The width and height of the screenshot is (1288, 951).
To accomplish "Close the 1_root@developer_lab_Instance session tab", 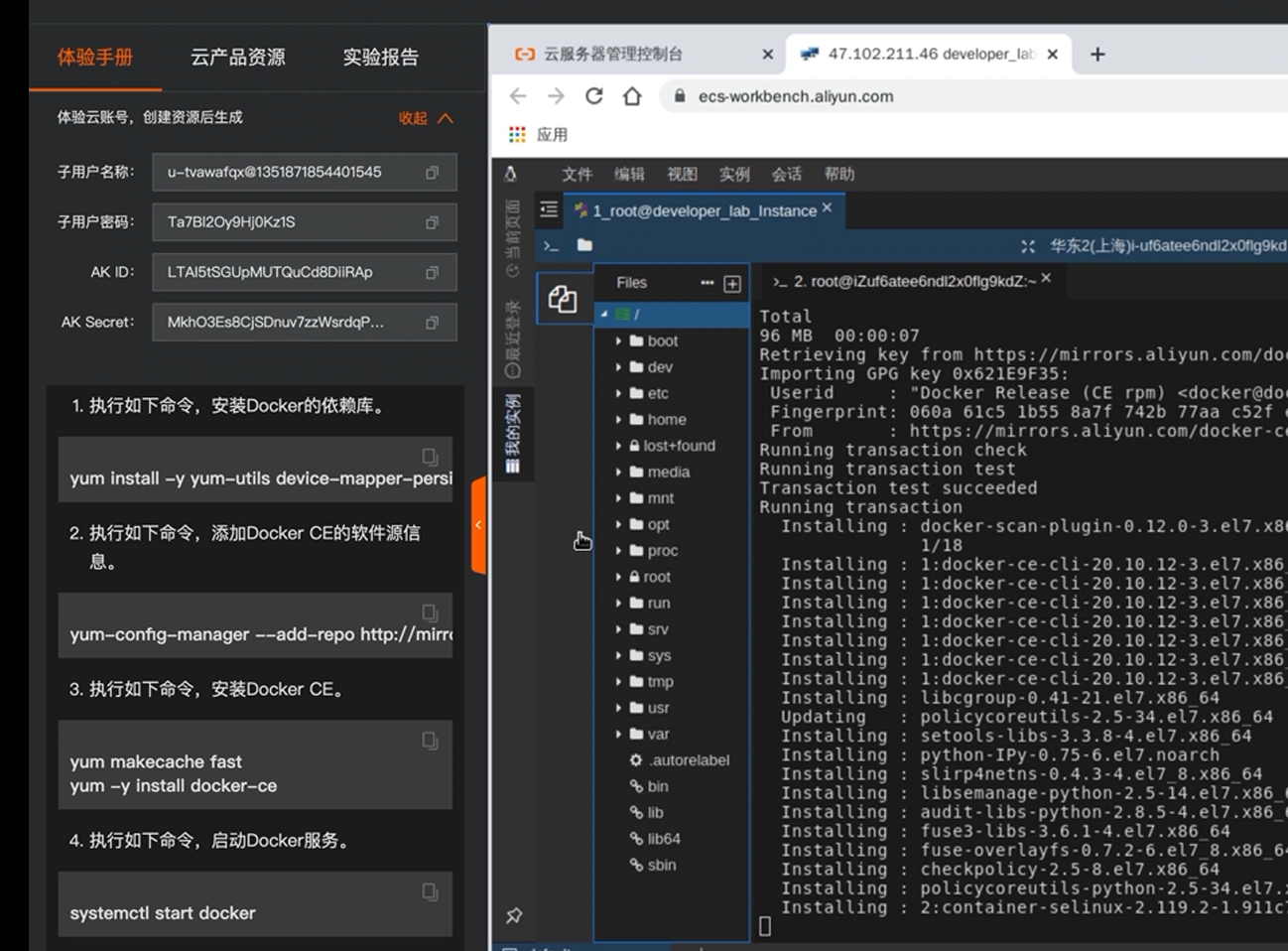I will (828, 207).
